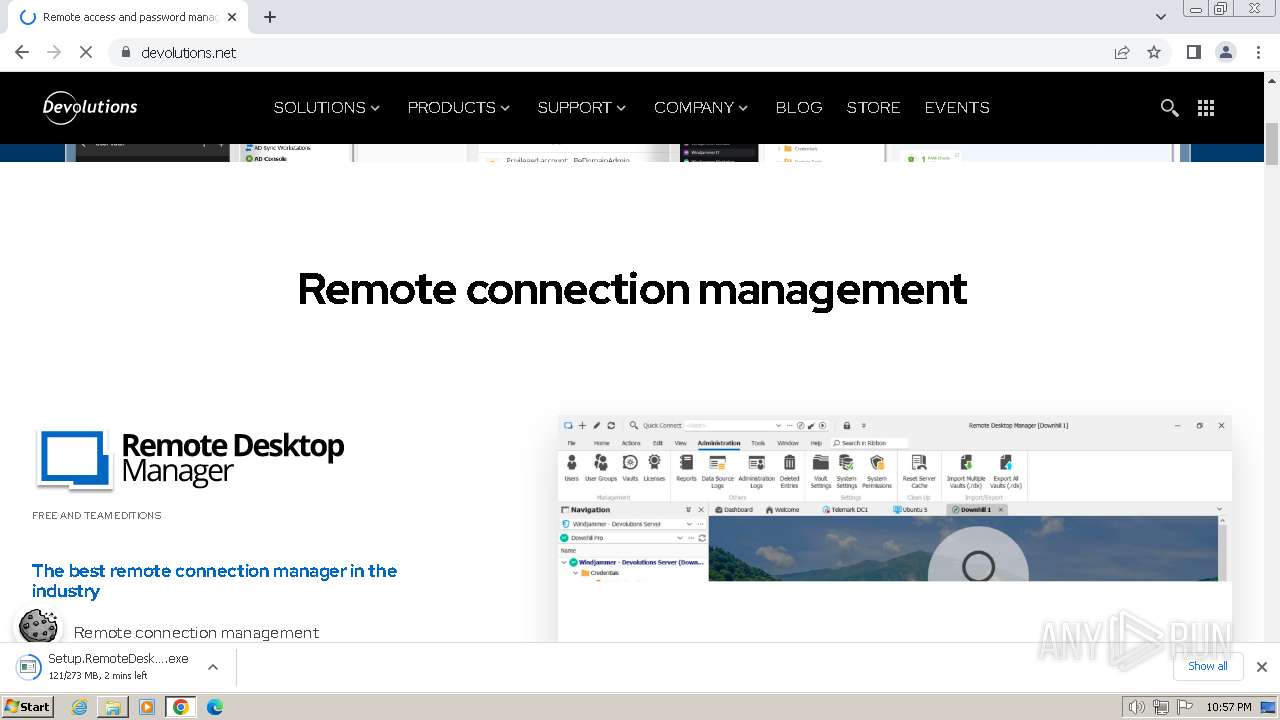Screen dimensions: 1280x720
Task: Click Chrome icon in taskbar
Action: tap(181, 707)
